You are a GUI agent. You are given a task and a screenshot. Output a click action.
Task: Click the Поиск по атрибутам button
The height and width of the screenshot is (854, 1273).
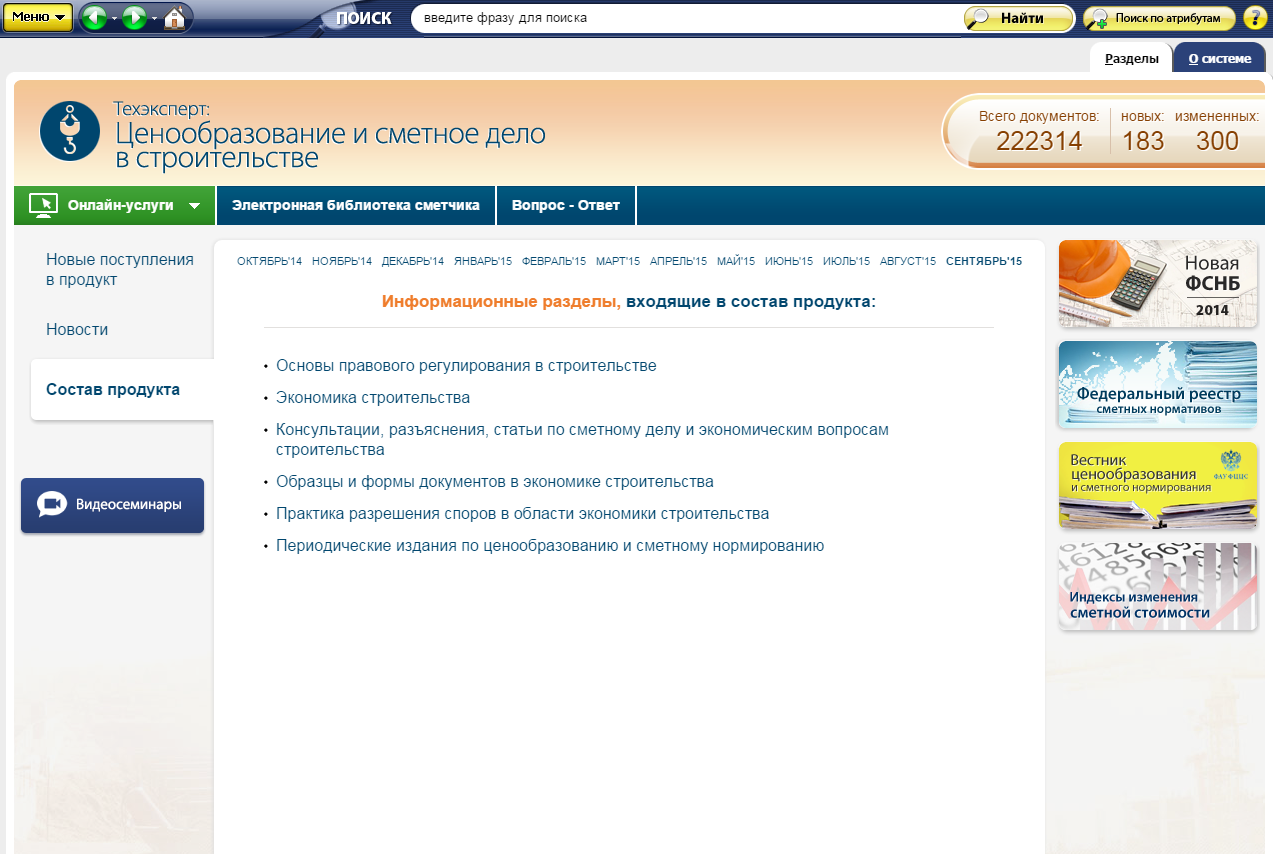(1158, 18)
